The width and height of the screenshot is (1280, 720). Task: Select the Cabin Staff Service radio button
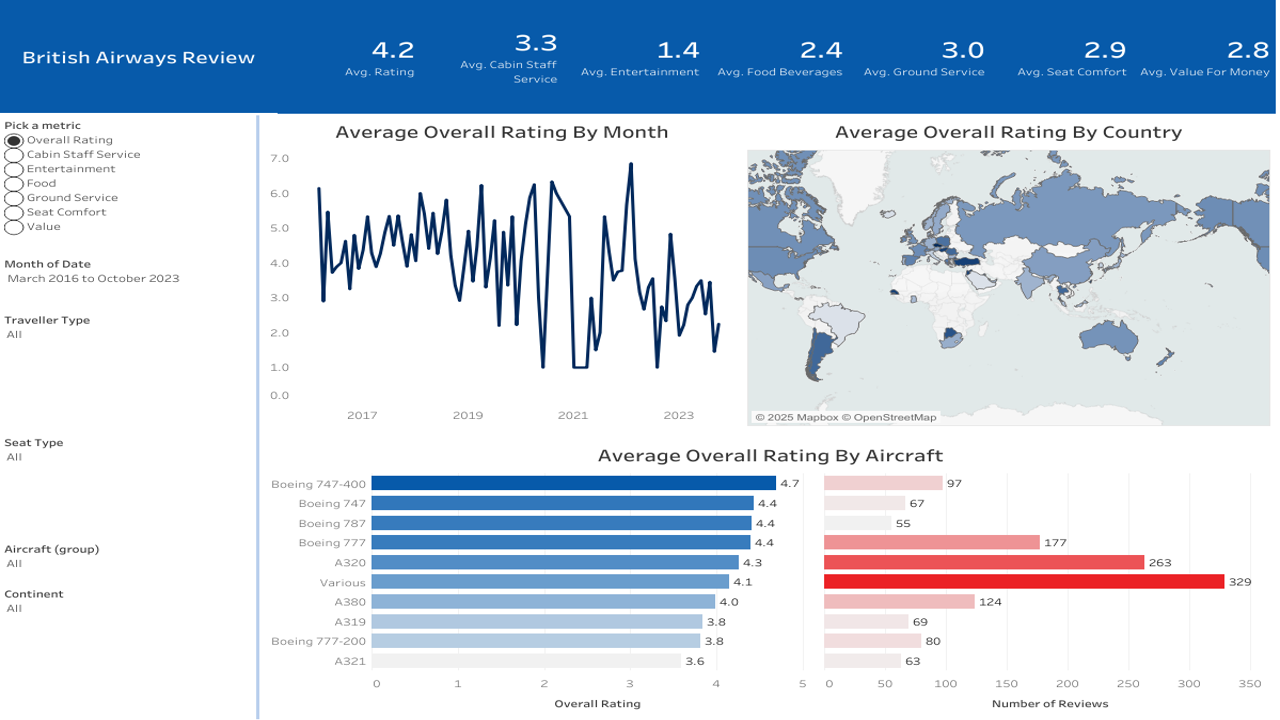coord(14,155)
